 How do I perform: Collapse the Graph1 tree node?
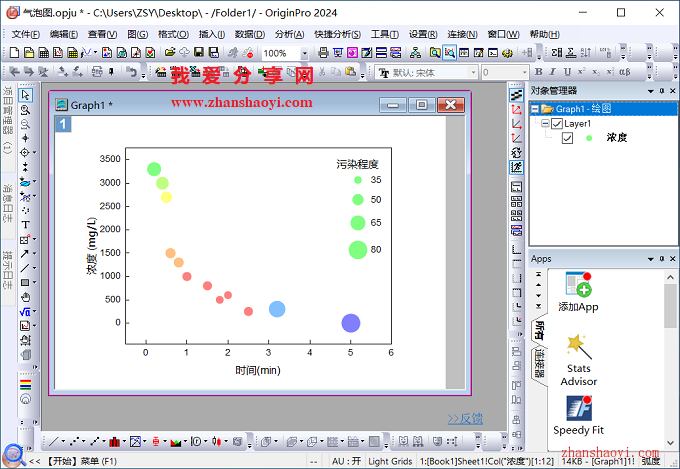point(535,109)
